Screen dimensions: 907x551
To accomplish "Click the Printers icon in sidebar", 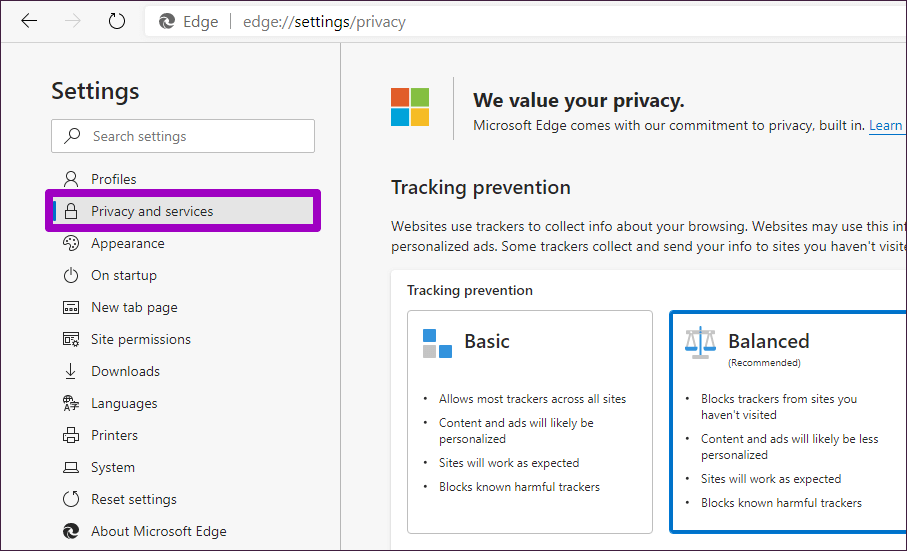I will (71, 435).
